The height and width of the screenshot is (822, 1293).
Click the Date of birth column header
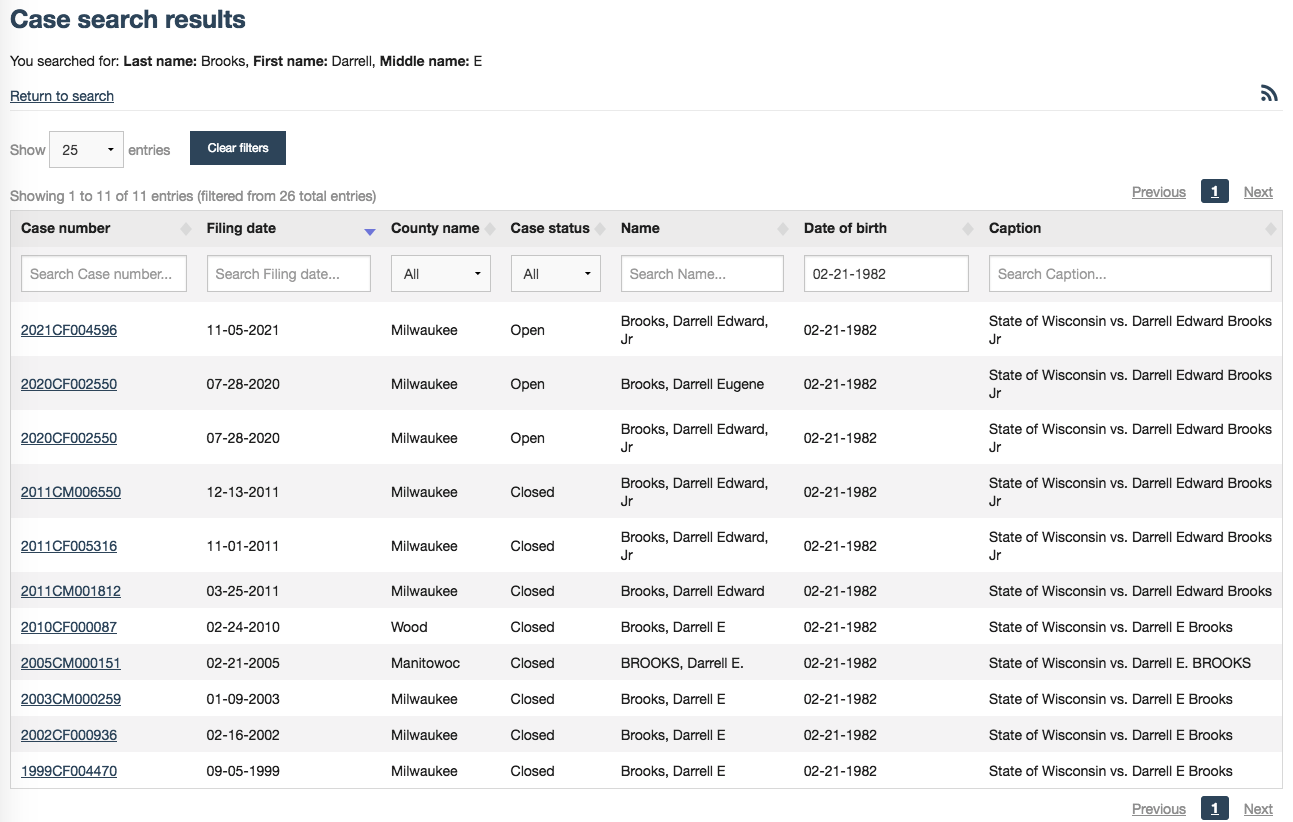tap(845, 228)
